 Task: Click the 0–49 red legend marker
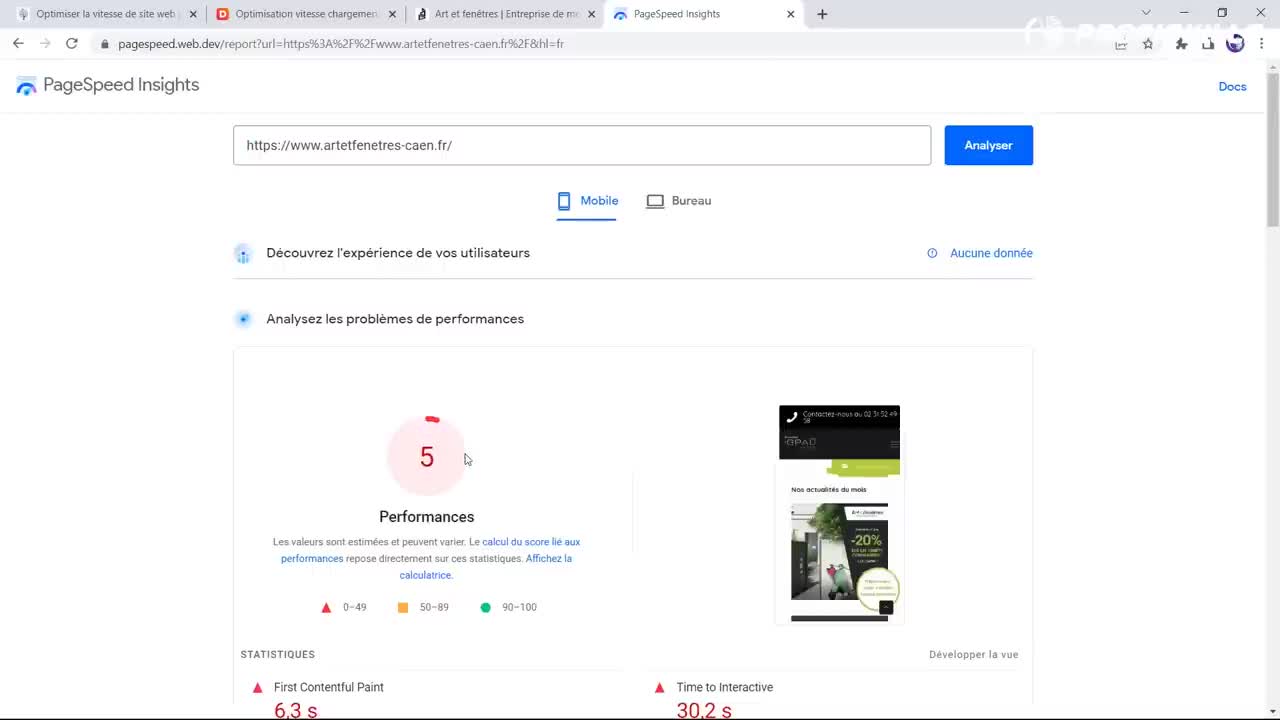tap(326, 607)
